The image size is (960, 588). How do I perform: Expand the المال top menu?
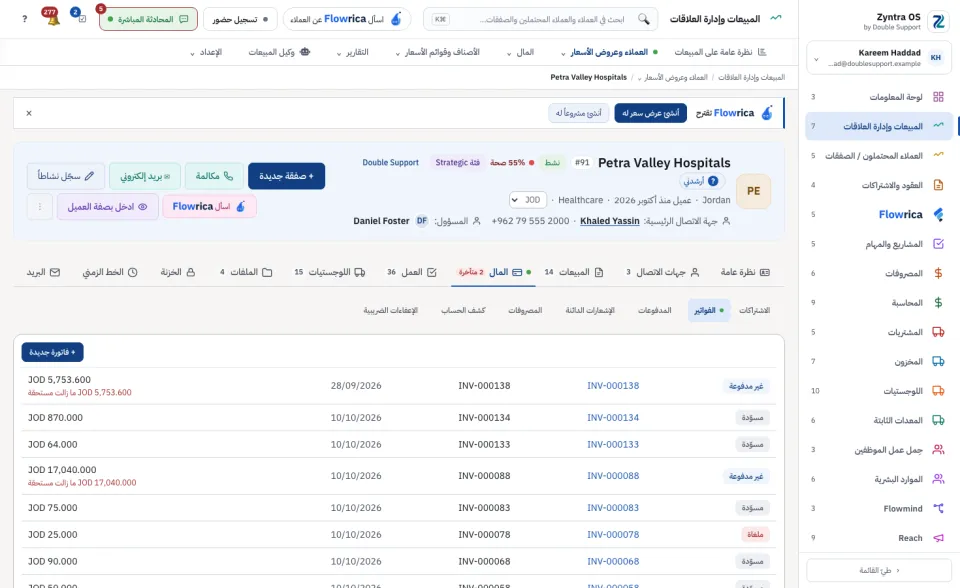tap(520, 52)
